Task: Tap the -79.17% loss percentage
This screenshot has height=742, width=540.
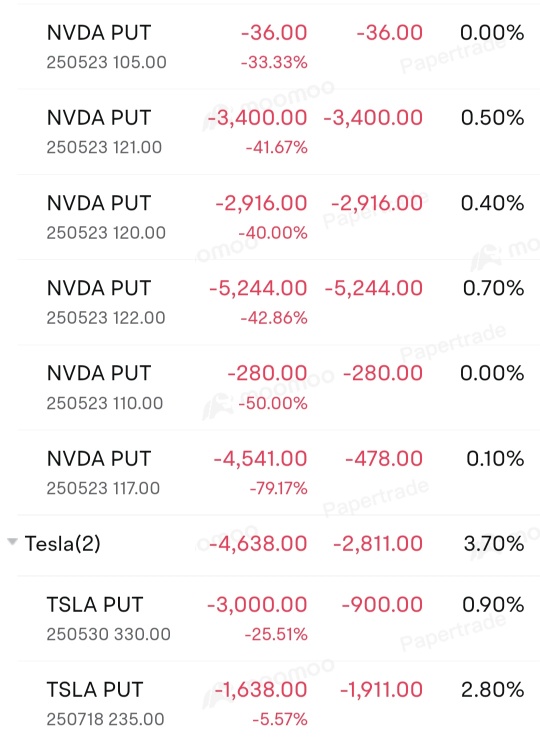Action: tap(279, 488)
